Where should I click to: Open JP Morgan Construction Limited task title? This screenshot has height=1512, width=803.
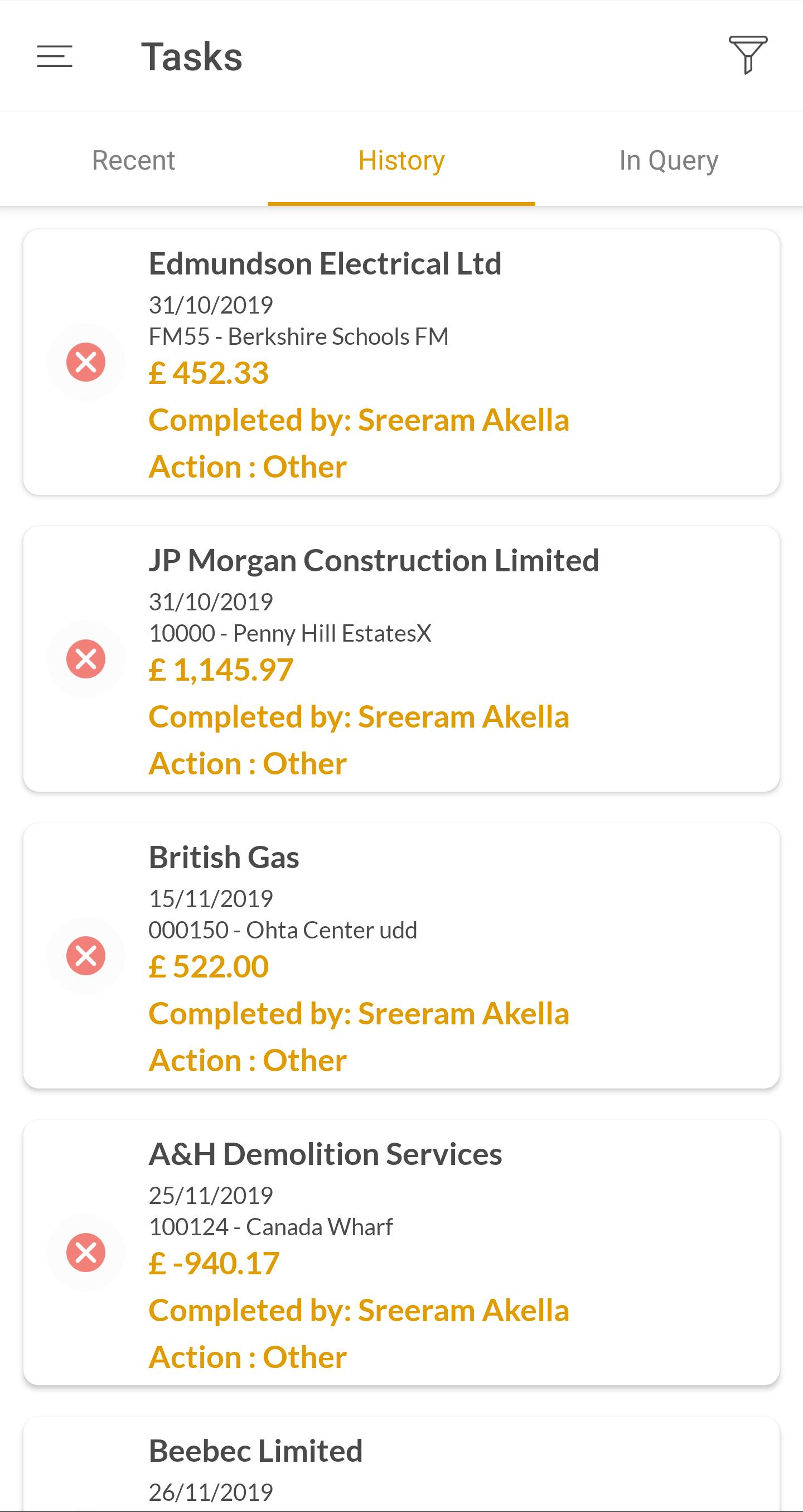pyautogui.click(x=374, y=561)
